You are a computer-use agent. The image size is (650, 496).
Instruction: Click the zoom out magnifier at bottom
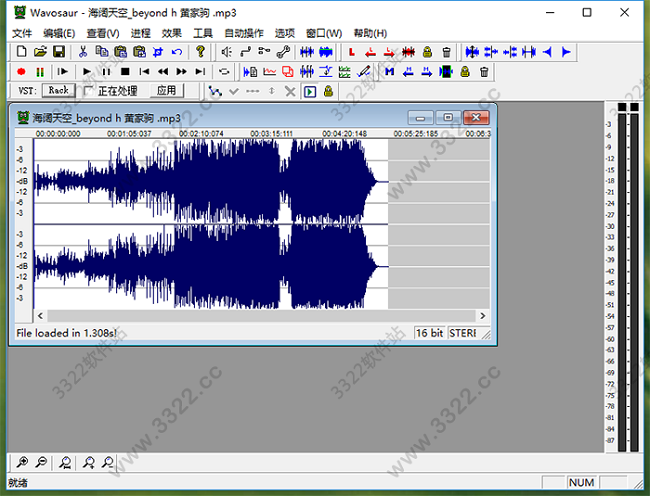pyautogui.click(x=41, y=462)
